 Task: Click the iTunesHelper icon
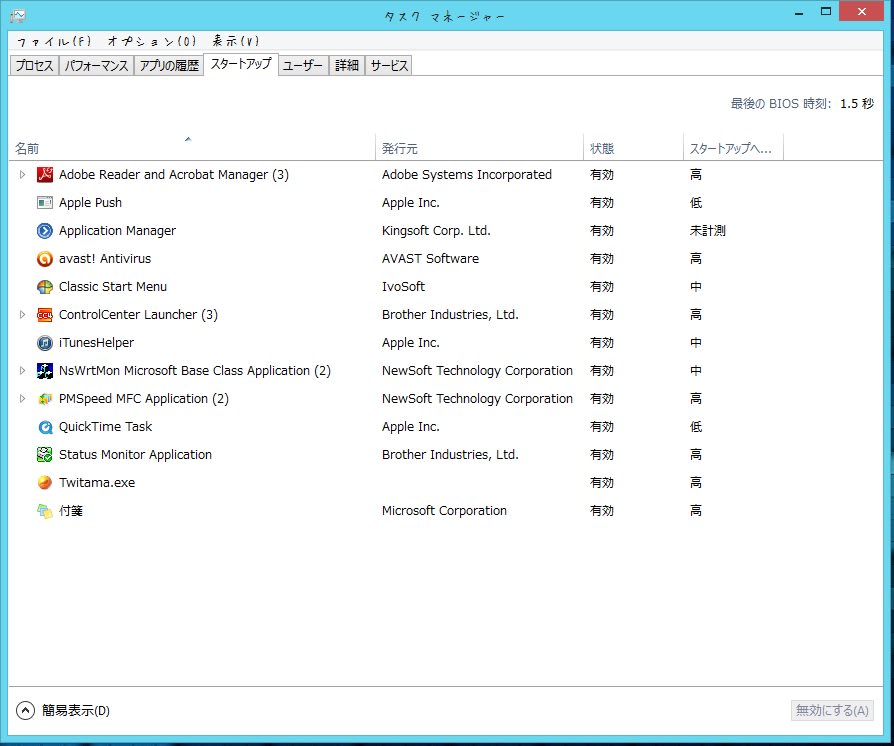[x=44, y=342]
